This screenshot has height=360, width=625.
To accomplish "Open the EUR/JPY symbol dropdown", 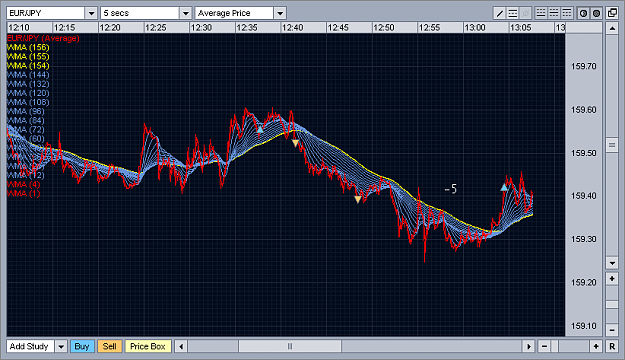I will pos(91,13).
